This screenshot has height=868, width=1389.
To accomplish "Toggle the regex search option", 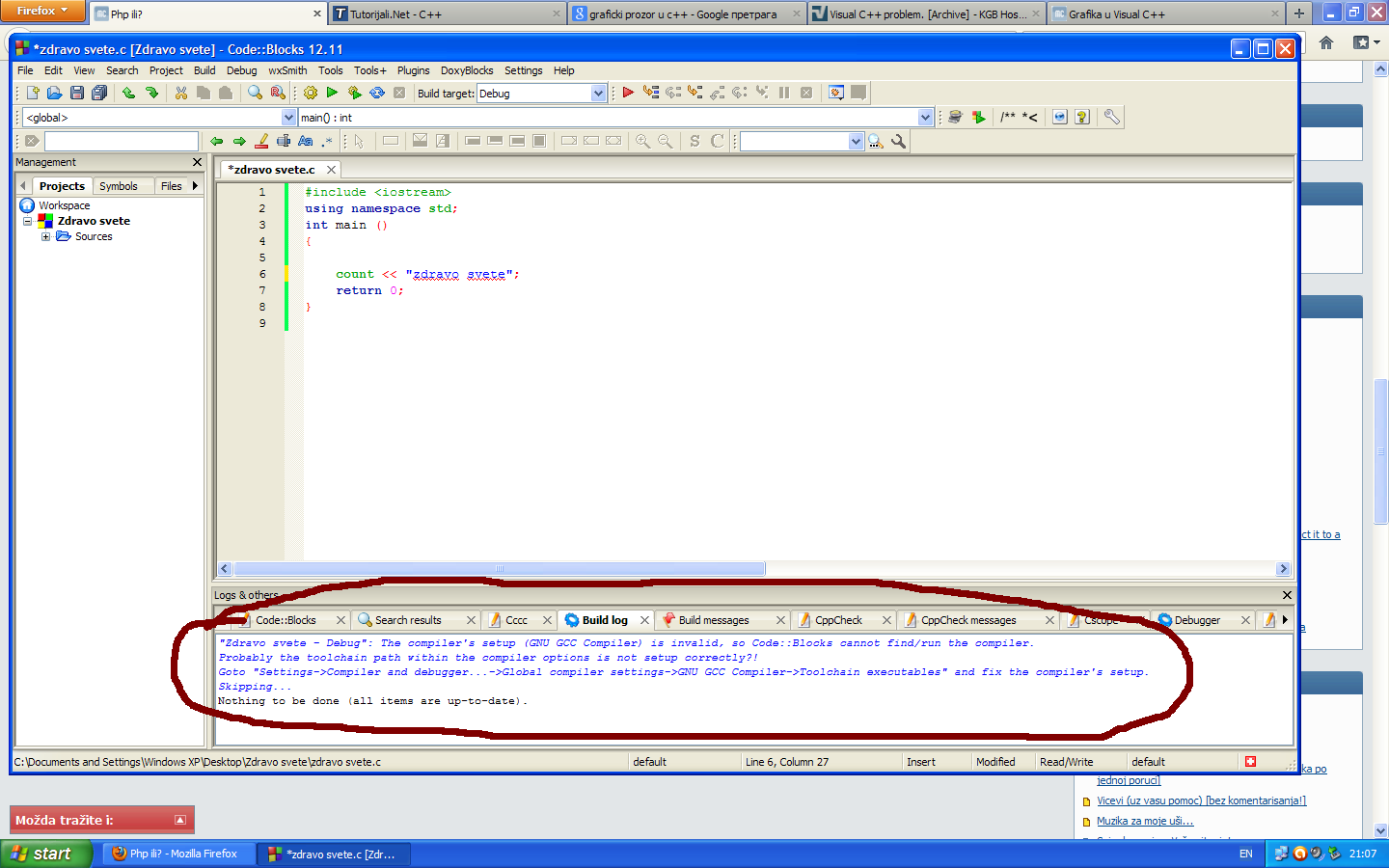I will (x=327, y=141).
